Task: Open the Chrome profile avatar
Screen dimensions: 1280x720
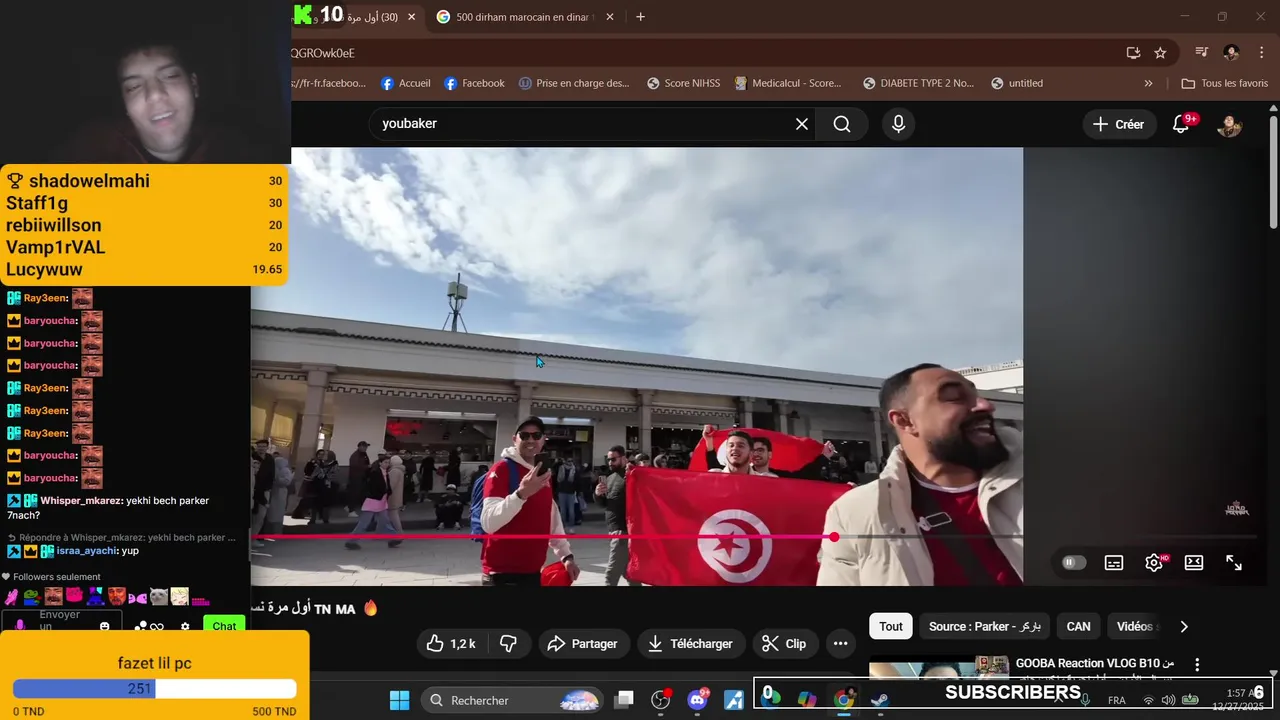Action: click(x=1231, y=53)
